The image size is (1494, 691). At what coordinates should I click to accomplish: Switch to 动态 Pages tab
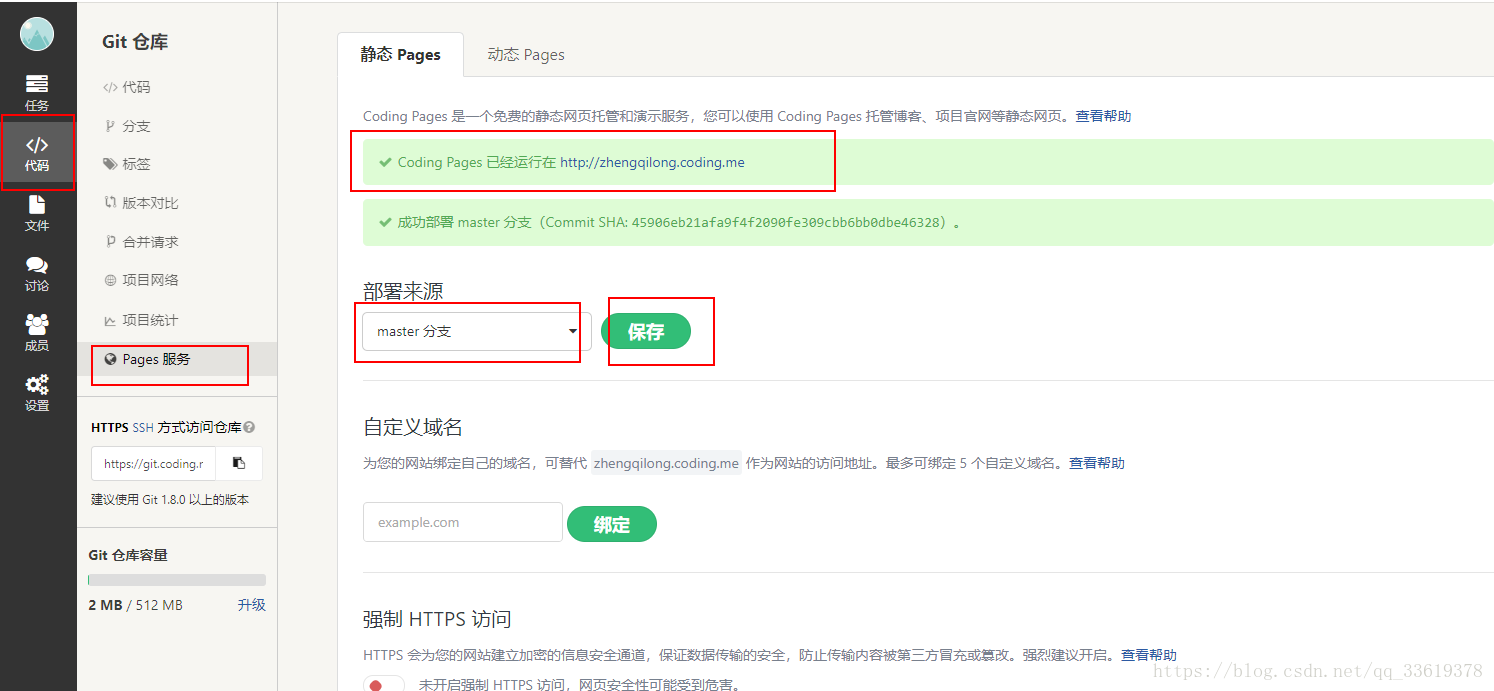[x=526, y=55]
